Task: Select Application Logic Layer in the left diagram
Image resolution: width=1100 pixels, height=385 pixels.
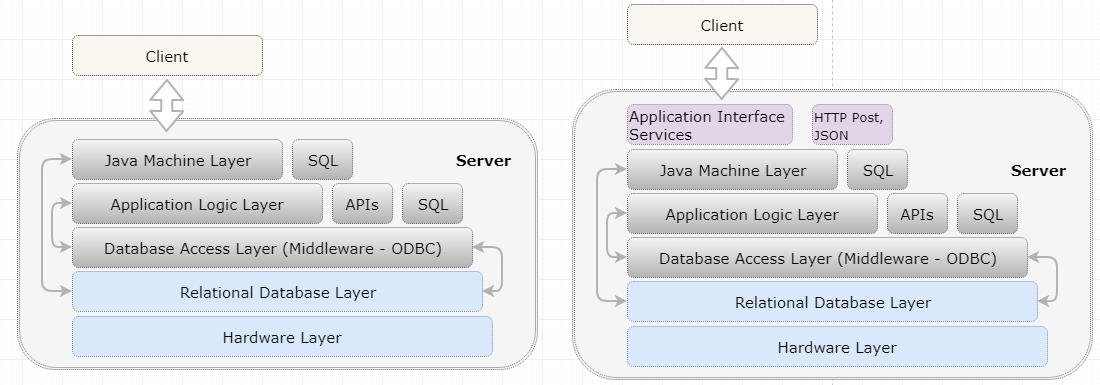Action: pyautogui.click(x=197, y=204)
